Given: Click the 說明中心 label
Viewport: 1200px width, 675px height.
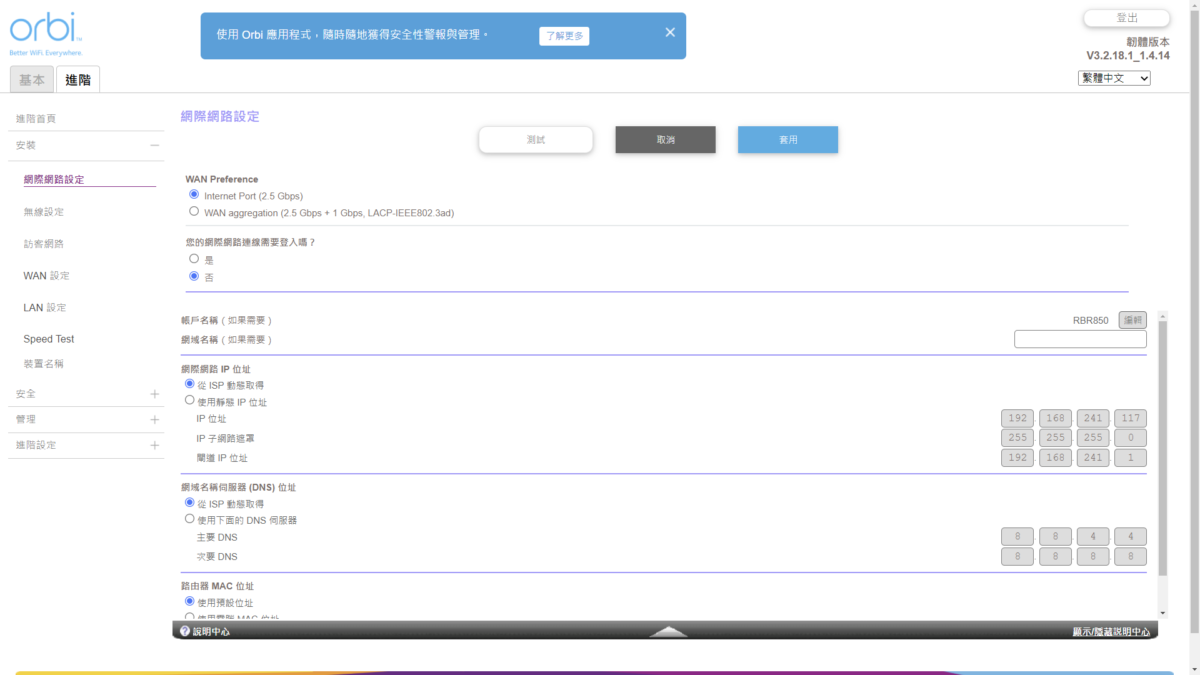Looking at the screenshot, I should pyautogui.click(x=211, y=632).
